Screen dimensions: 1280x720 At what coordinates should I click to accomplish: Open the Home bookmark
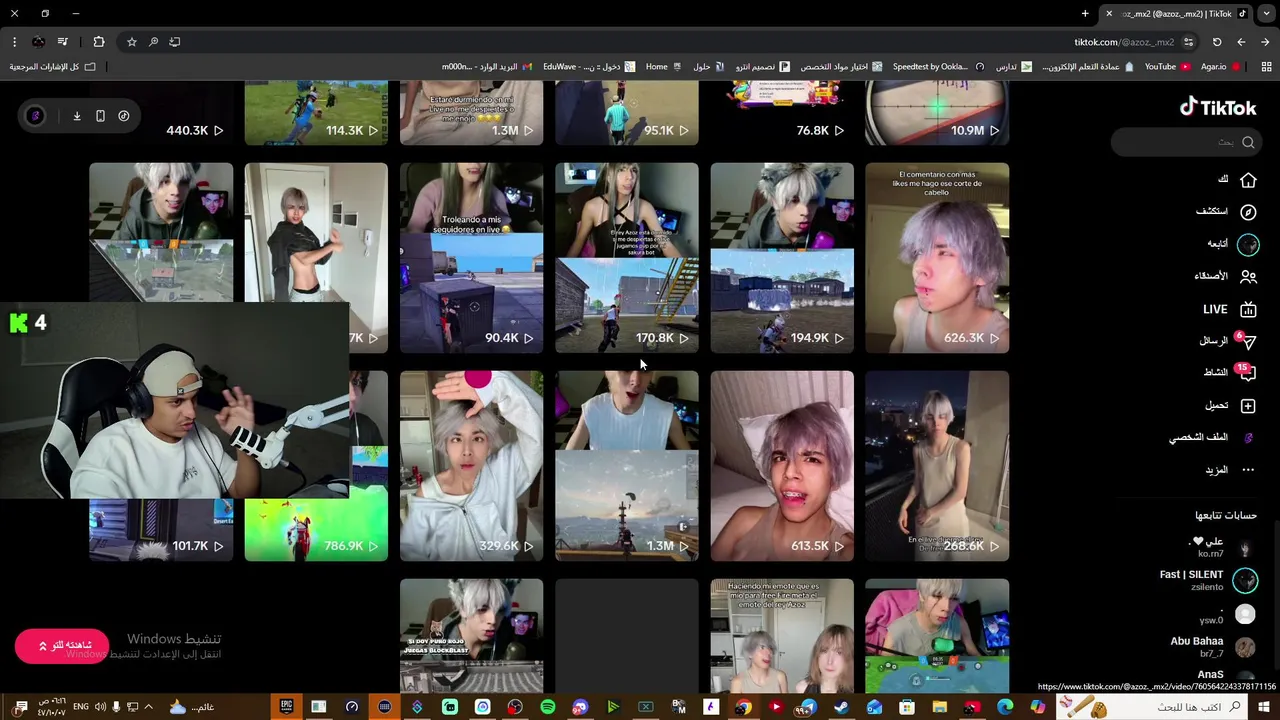[x=663, y=67]
